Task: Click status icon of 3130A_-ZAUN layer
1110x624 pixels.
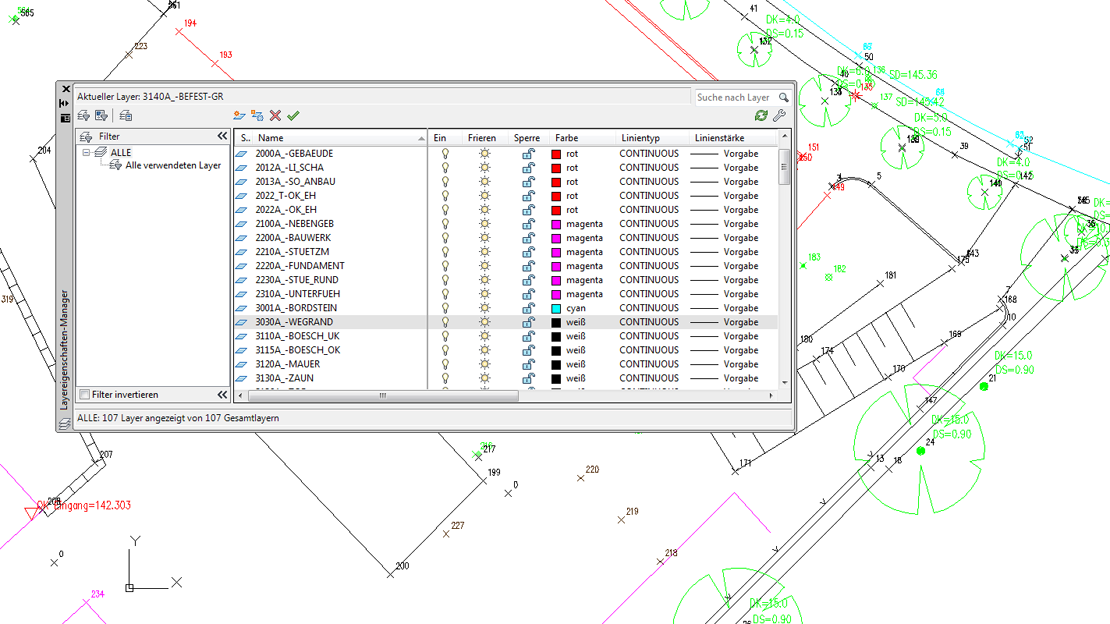Action: click(x=242, y=378)
